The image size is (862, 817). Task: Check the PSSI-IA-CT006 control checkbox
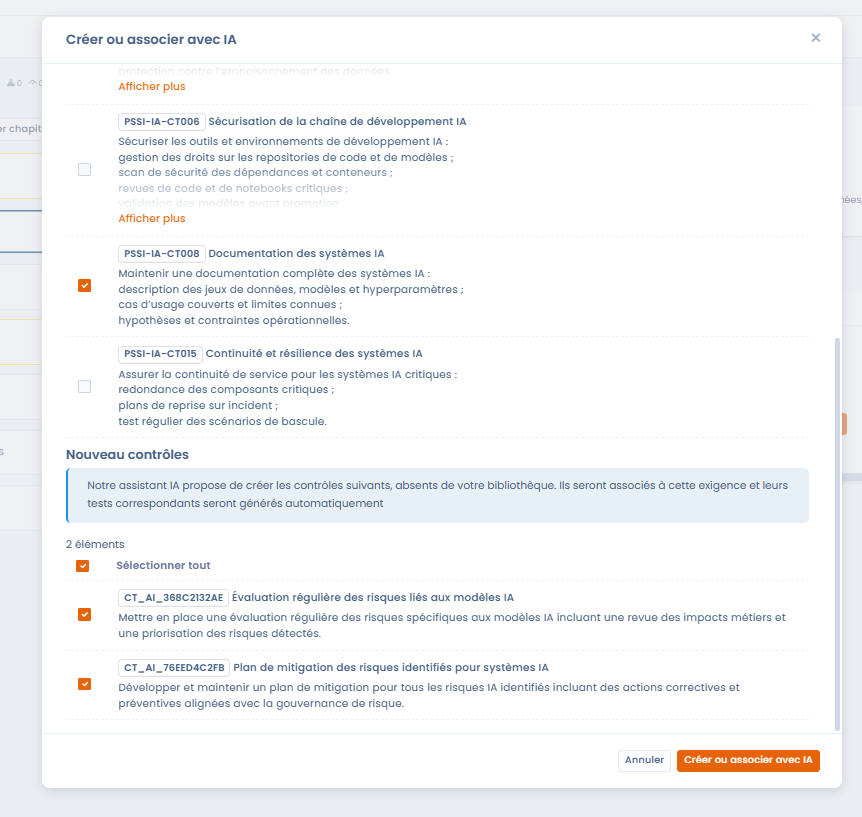[x=84, y=170]
